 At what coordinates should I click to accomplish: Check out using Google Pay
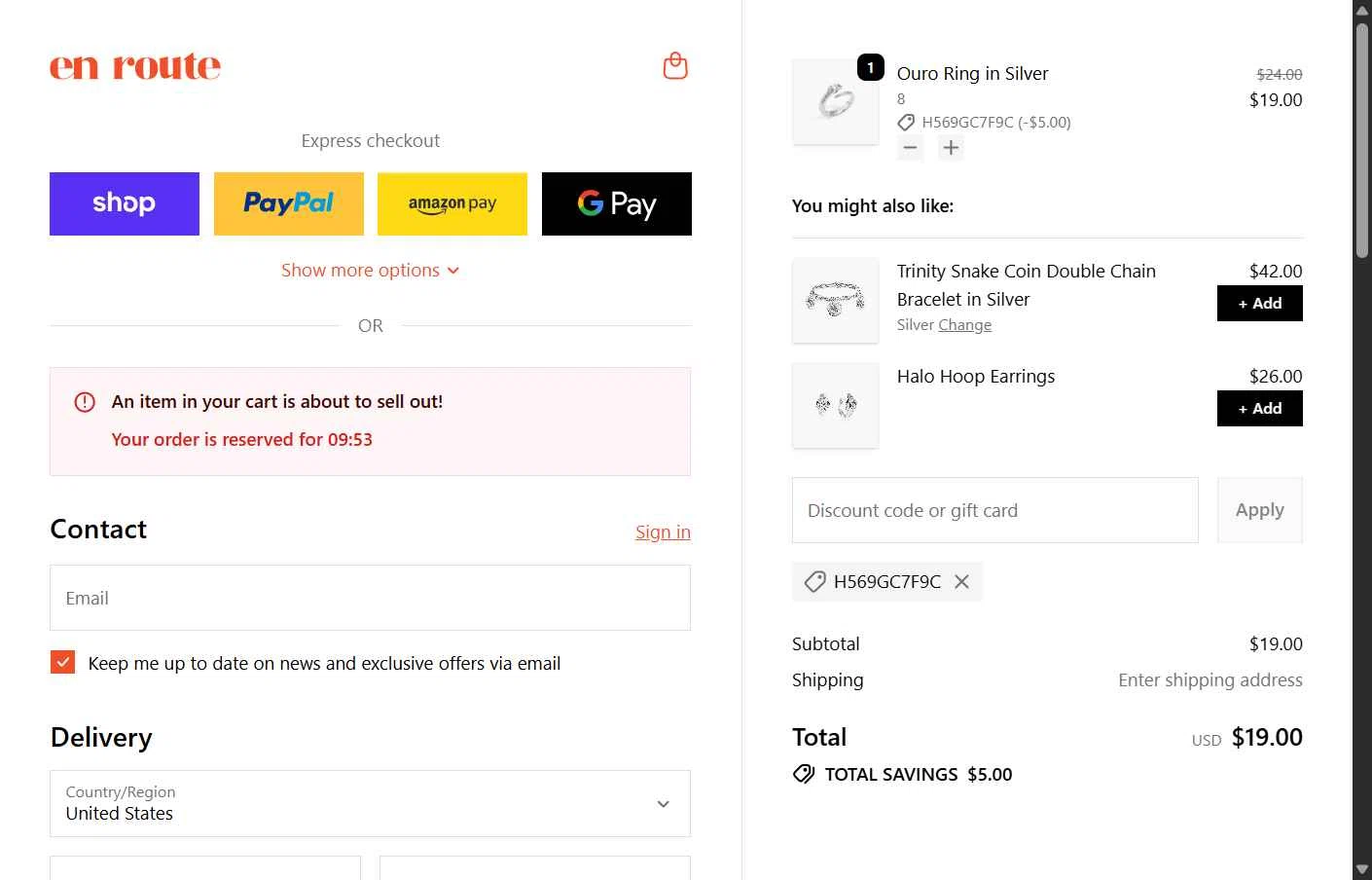point(617,203)
